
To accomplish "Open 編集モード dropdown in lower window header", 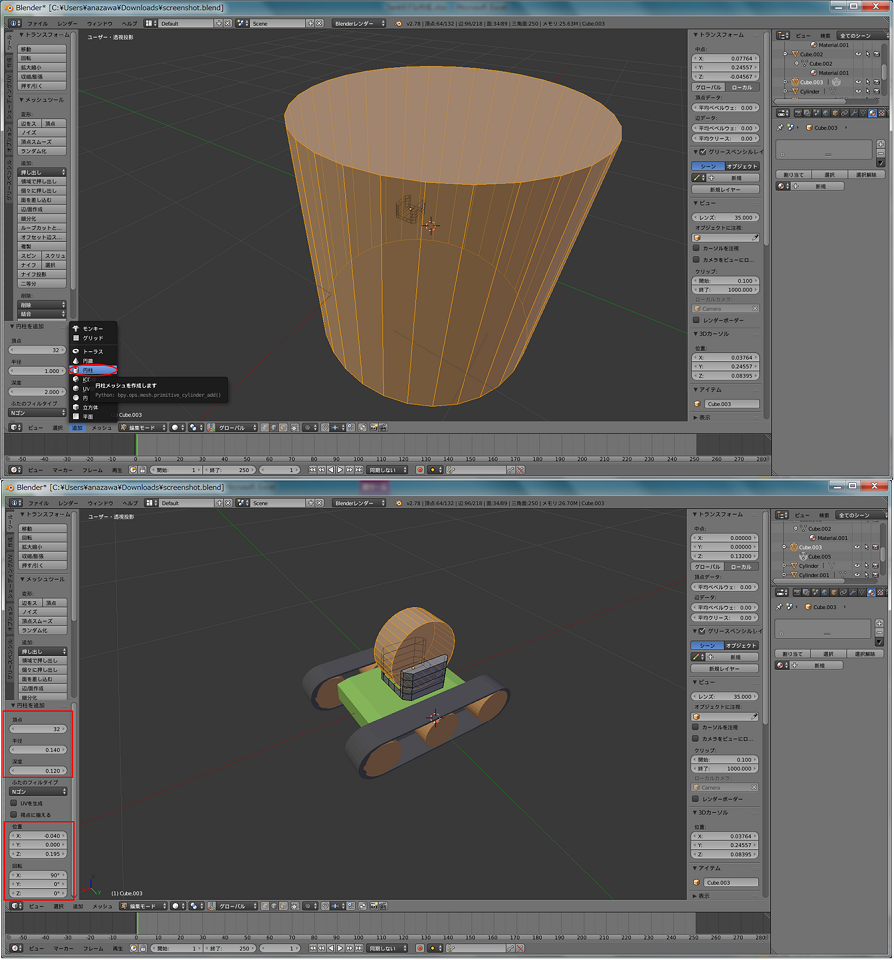I will click(x=142, y=906).
